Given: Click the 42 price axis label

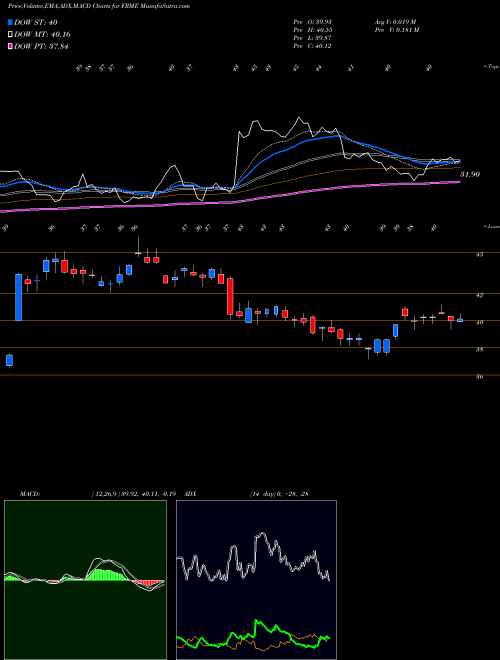Looking at the screenshot, I should pyautogui.click(x=478, y=295).
